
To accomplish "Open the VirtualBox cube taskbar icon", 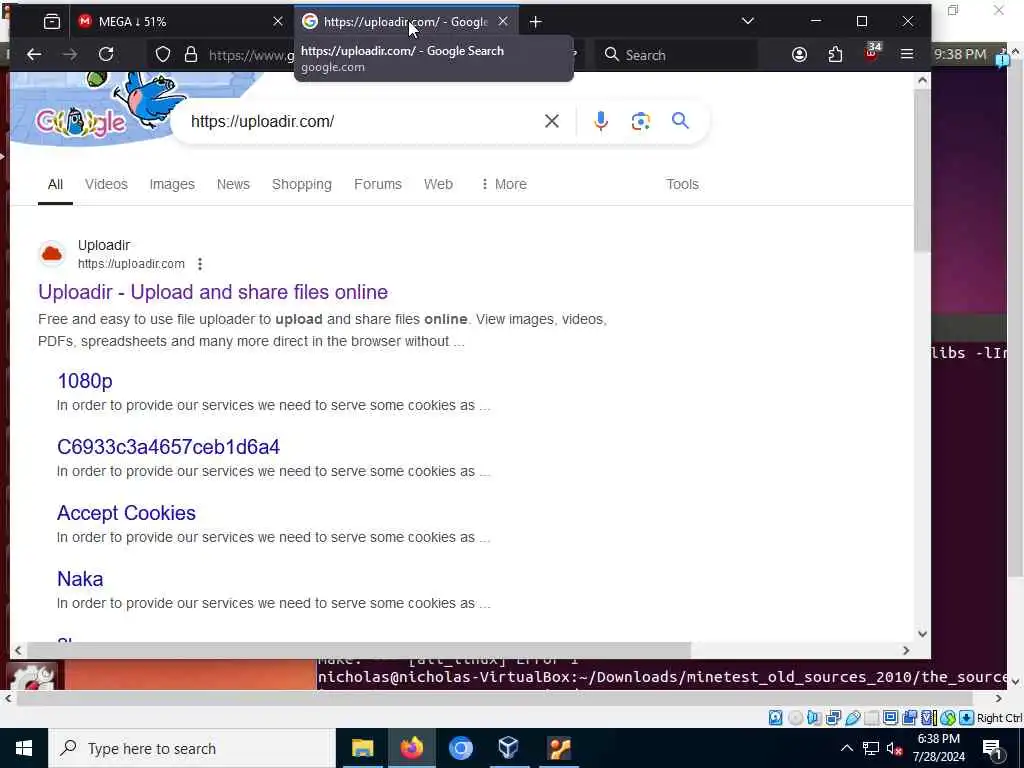I will click(509, 748).
